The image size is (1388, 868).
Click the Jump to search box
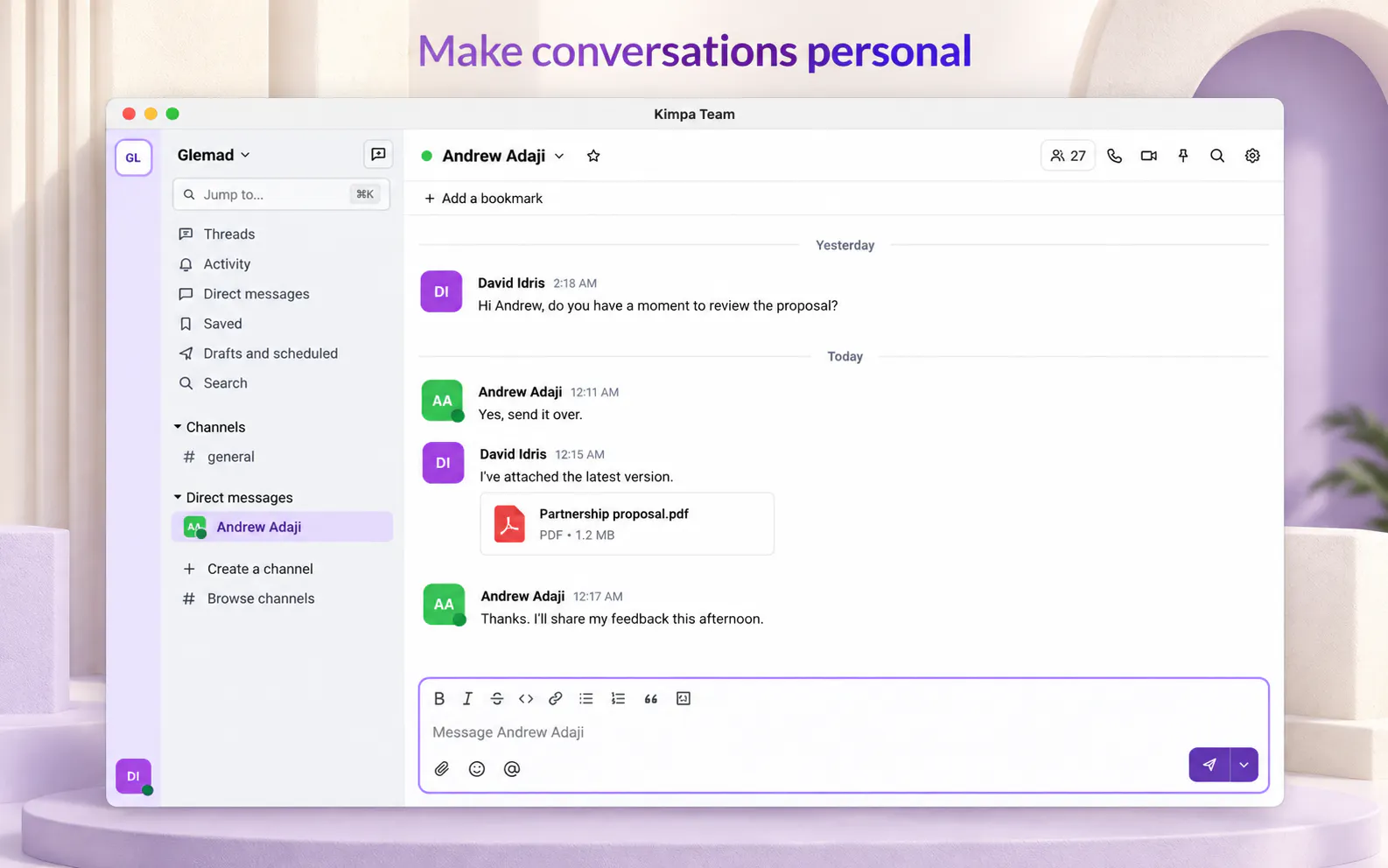click(x=281, y=194)
